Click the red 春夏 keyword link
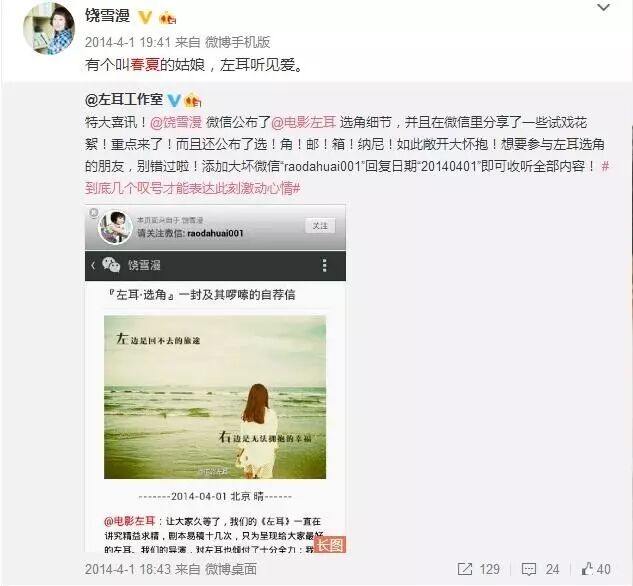Image resolution: width=633 pixels, height=586 pixels. point(145,65)
